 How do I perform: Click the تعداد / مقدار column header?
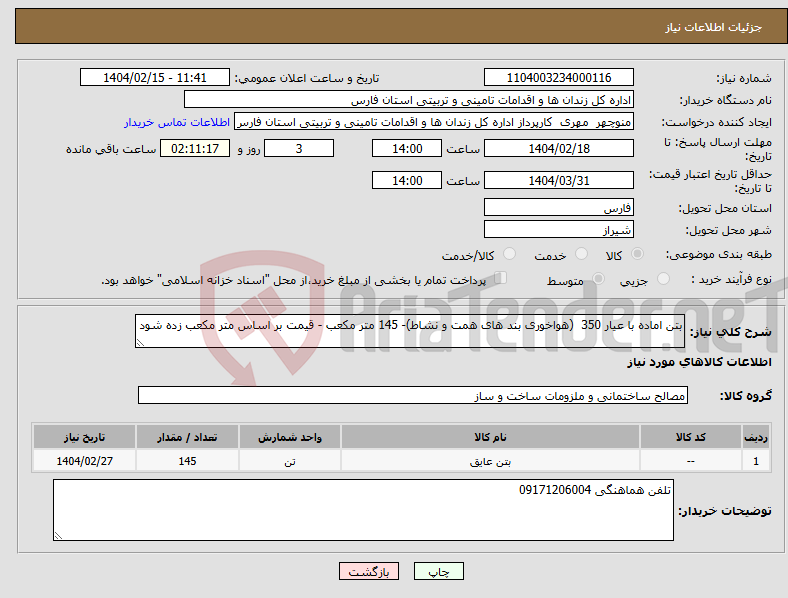pos(187,437)
